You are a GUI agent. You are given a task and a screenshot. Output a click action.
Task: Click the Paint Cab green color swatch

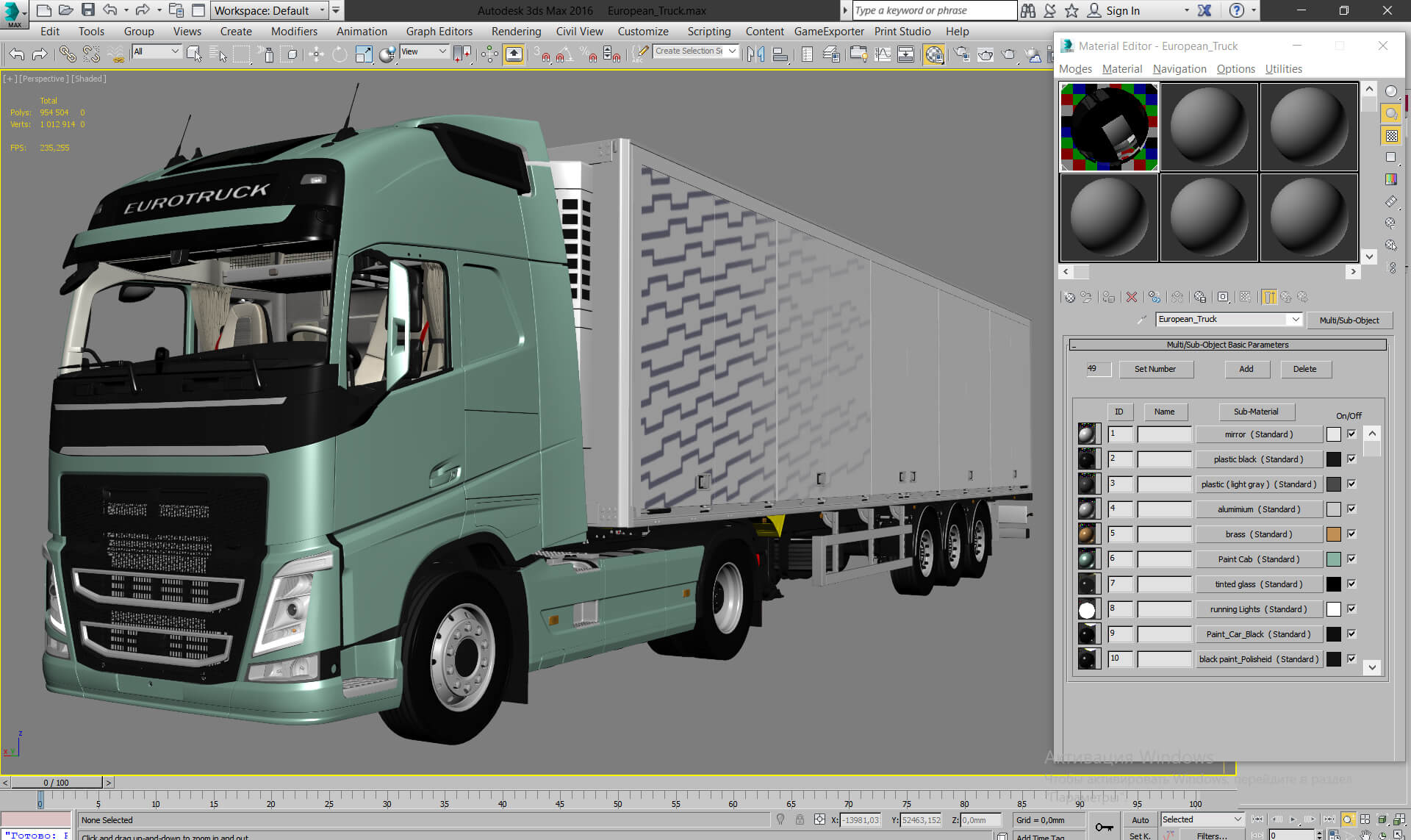coord(1333,559)
